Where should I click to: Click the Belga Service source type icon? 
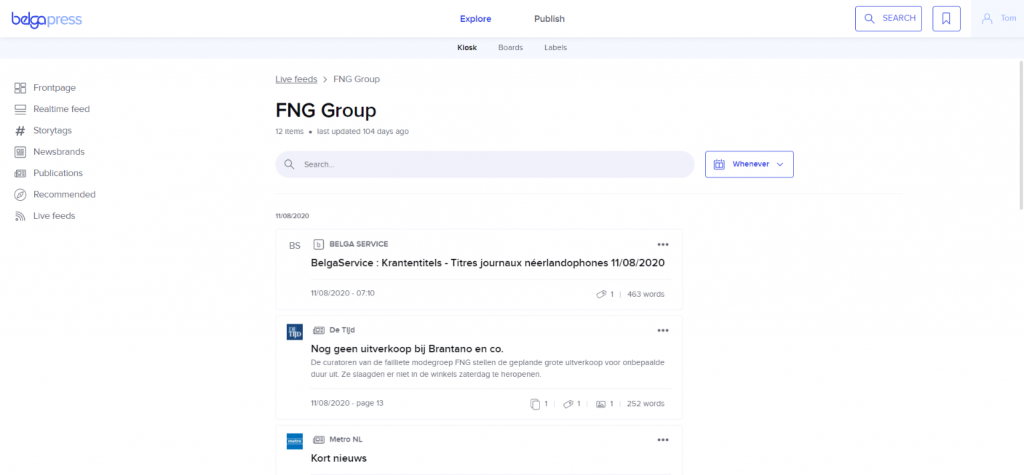point(319,244)
